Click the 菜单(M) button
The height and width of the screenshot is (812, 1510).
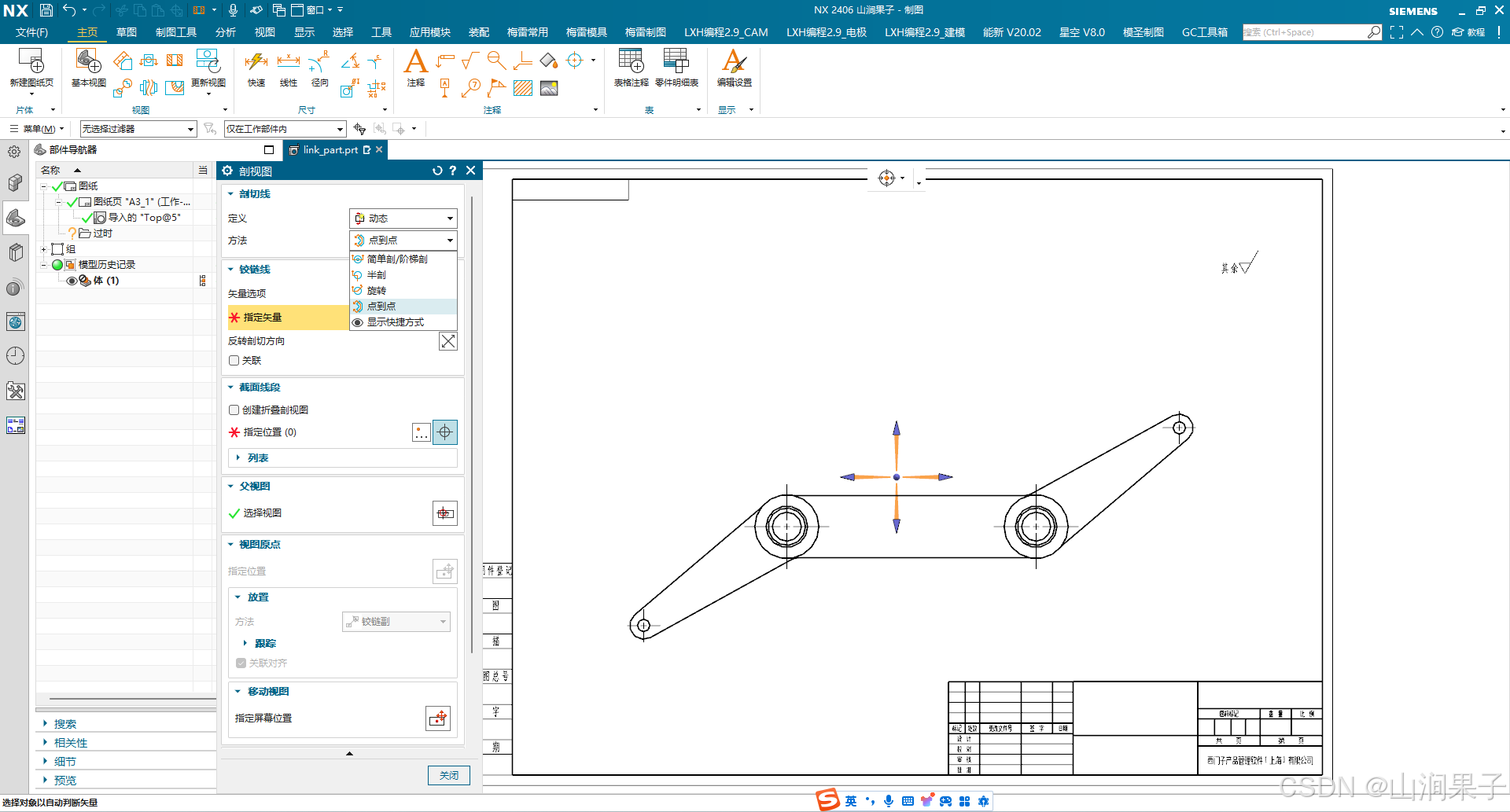click(37, 129)
